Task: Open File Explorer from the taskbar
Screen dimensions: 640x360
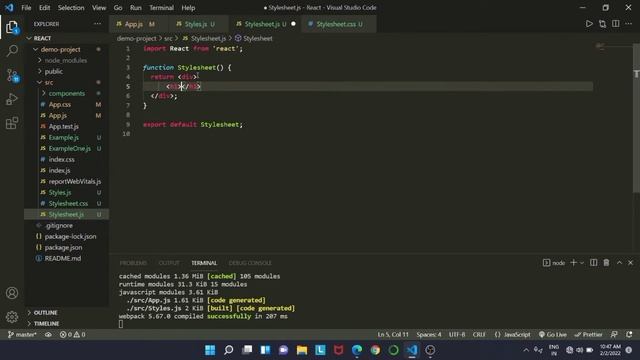Action: click(302, 350)
